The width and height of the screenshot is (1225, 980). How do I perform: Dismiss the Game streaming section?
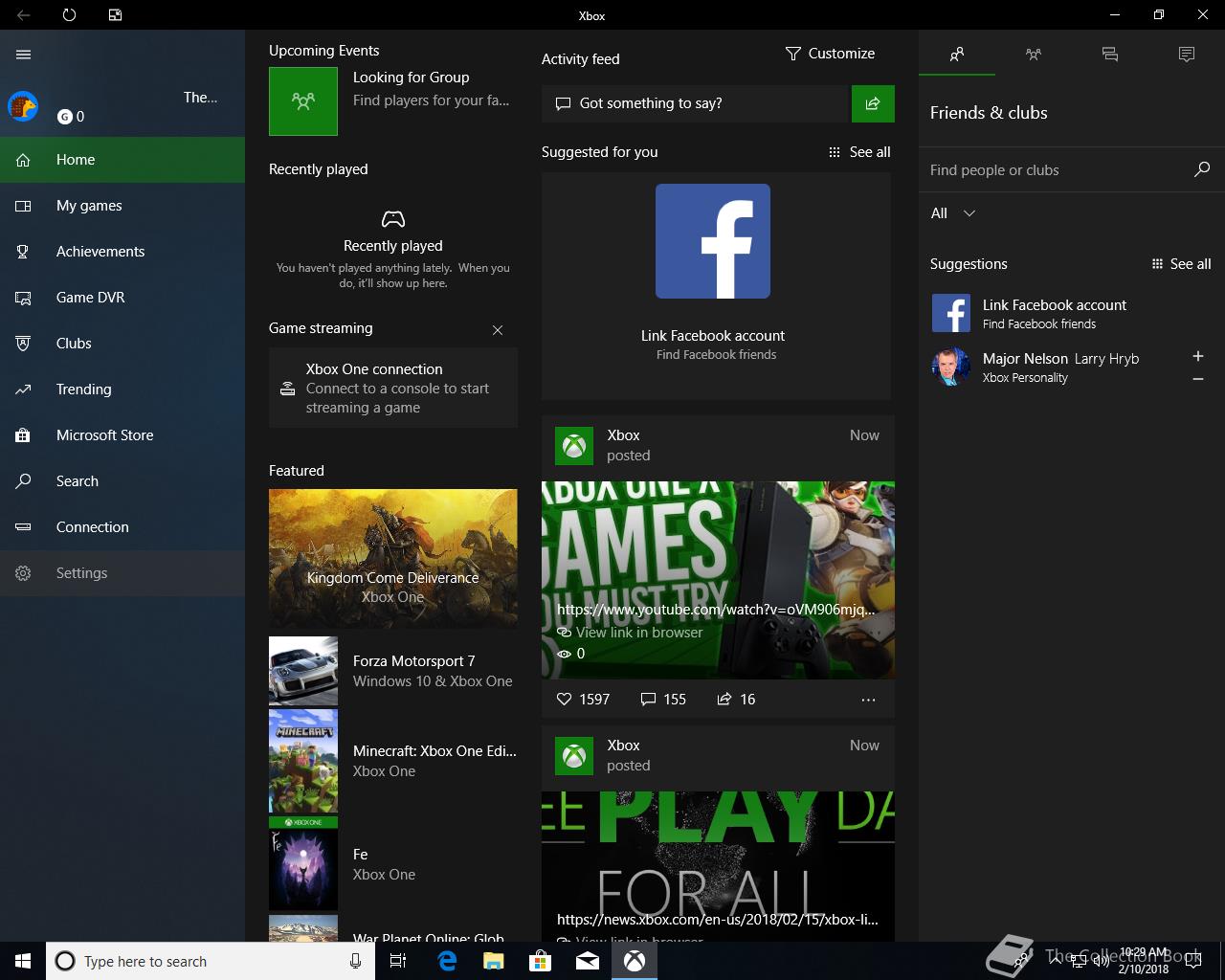[498, 330]
